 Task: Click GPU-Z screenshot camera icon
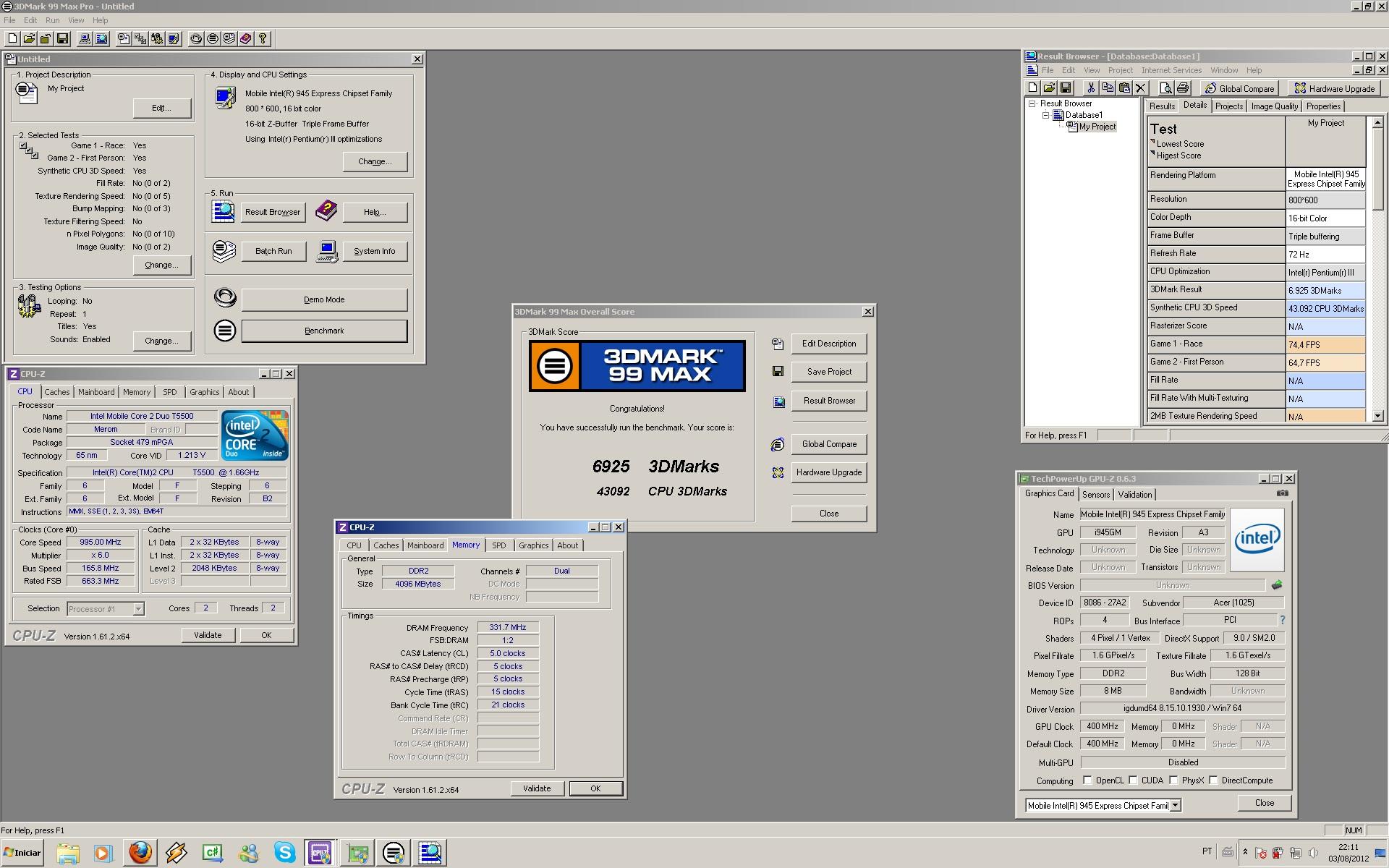pyautogui.click(x=1283, y=493)
